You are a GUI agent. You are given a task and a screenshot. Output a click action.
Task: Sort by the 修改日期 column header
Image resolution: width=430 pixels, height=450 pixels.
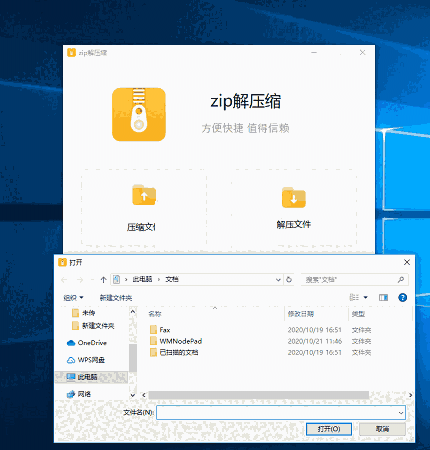(301, 314)
